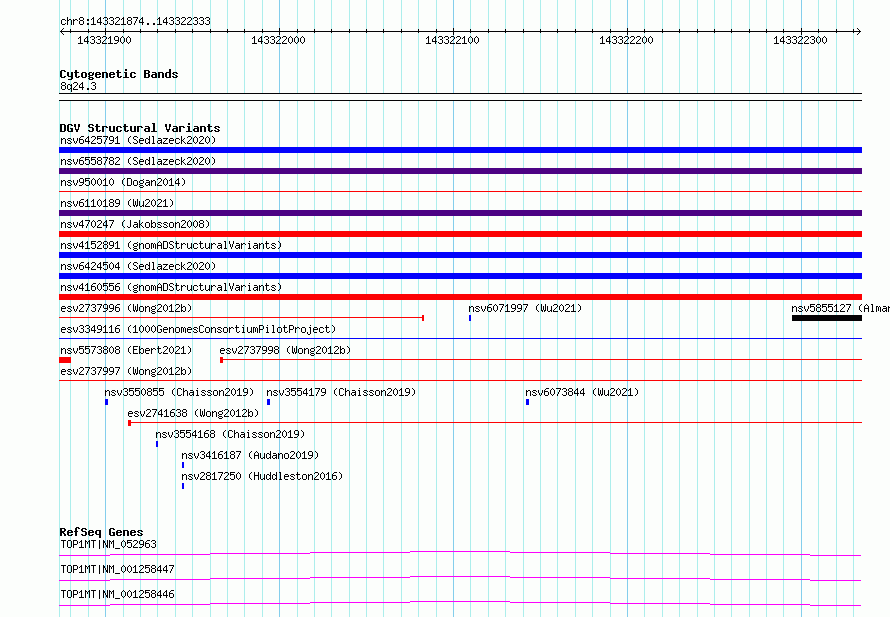Open nsv6558782 (Sedlazeck2020) variant label
890x617 pixels.
click(138, 161)
